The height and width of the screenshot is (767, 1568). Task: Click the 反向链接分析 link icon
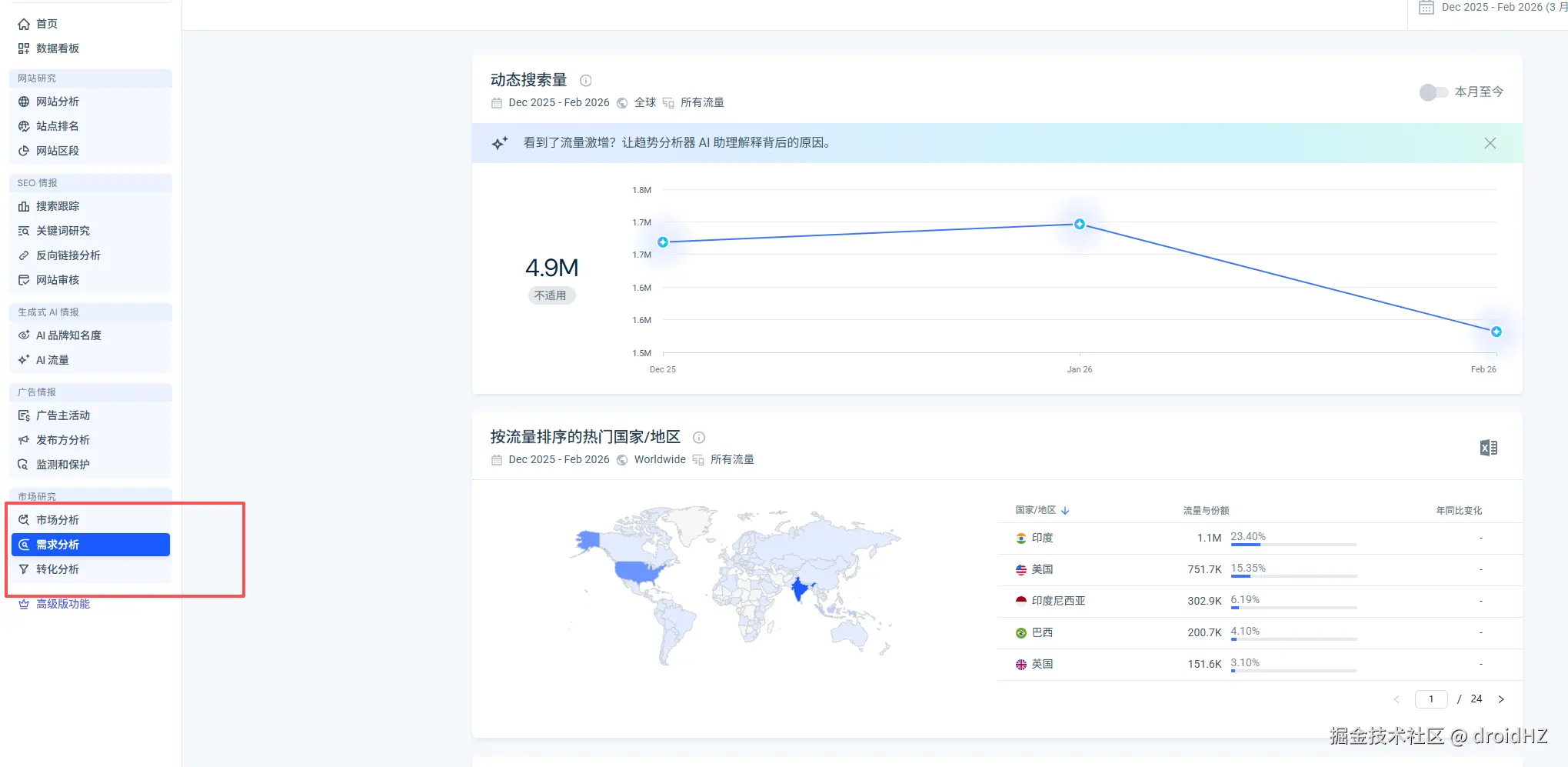24,255
